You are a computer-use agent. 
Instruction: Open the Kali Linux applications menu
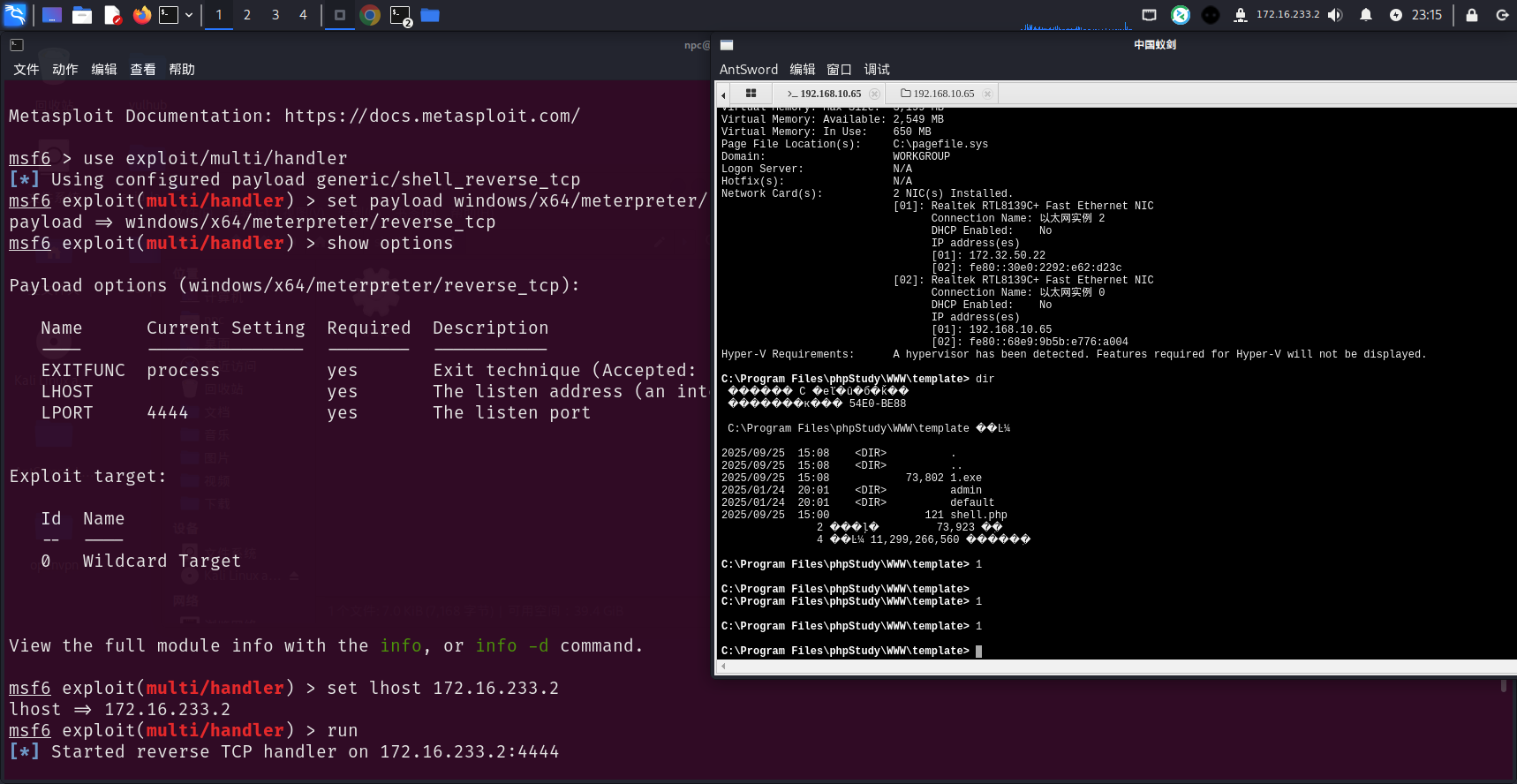15,15
